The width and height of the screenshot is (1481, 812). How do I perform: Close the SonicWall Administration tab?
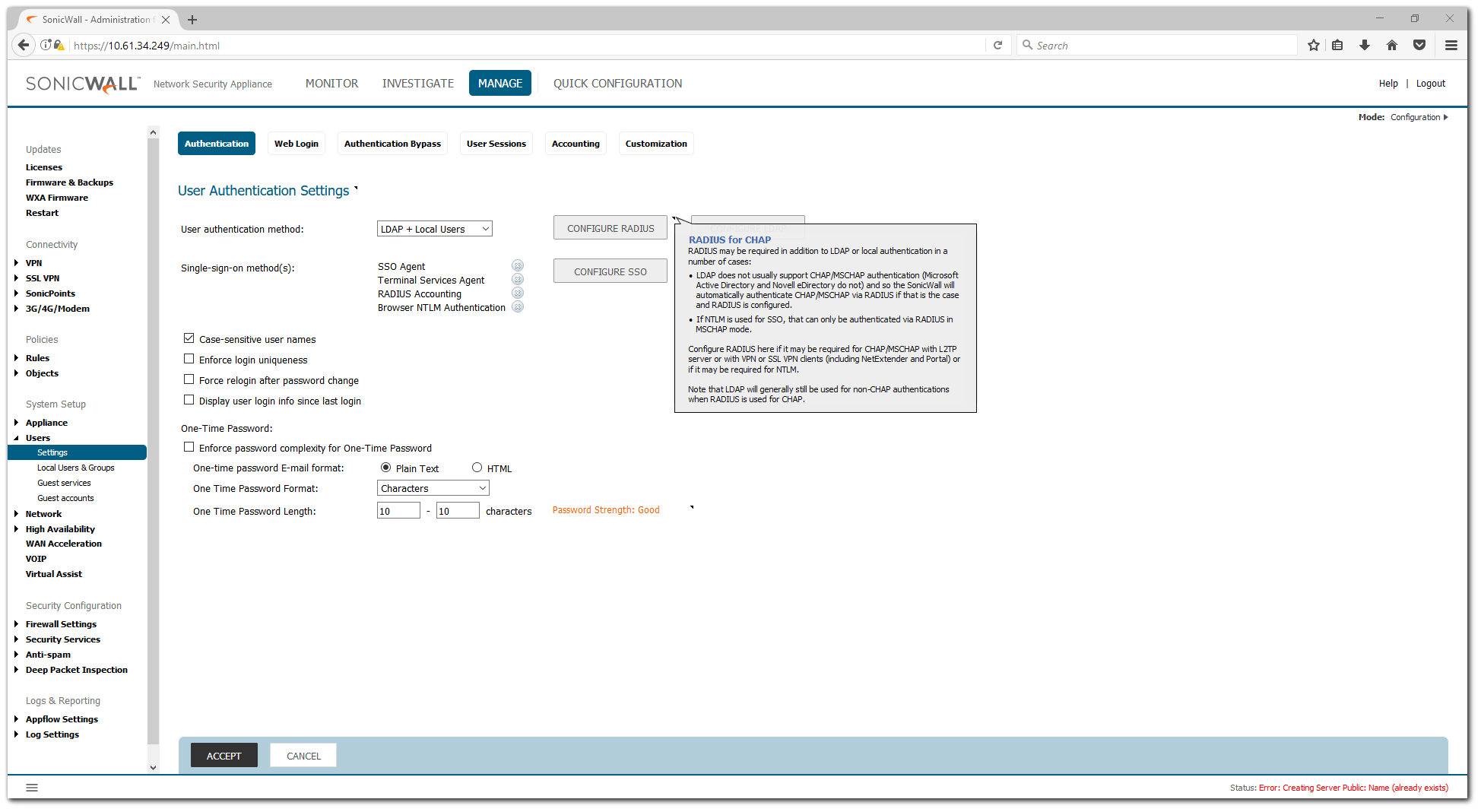[166, 20]
